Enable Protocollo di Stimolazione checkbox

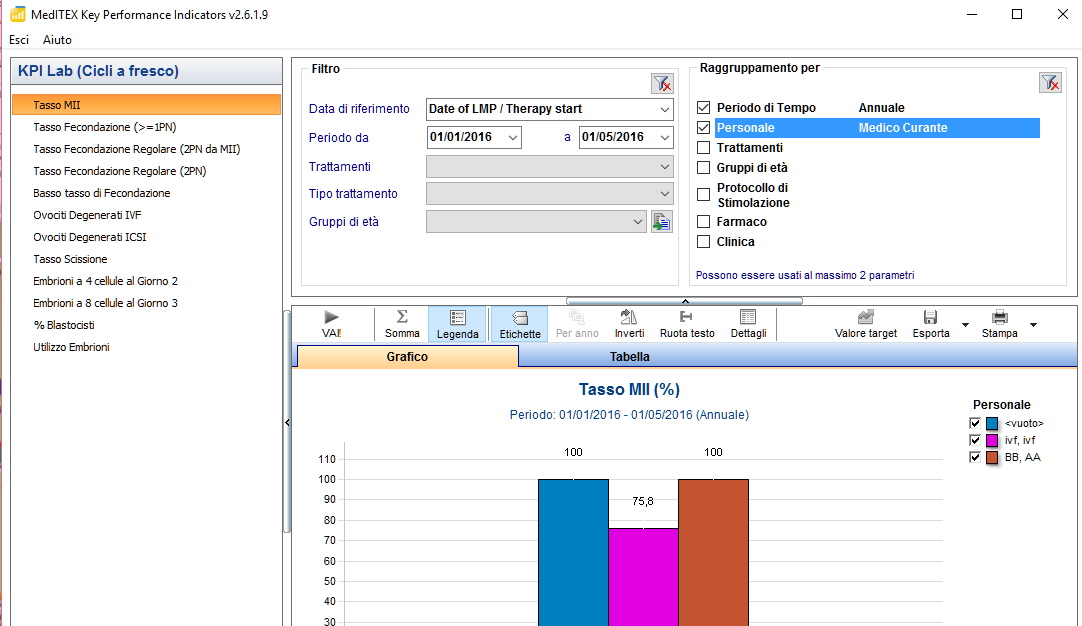click(703, 195)
